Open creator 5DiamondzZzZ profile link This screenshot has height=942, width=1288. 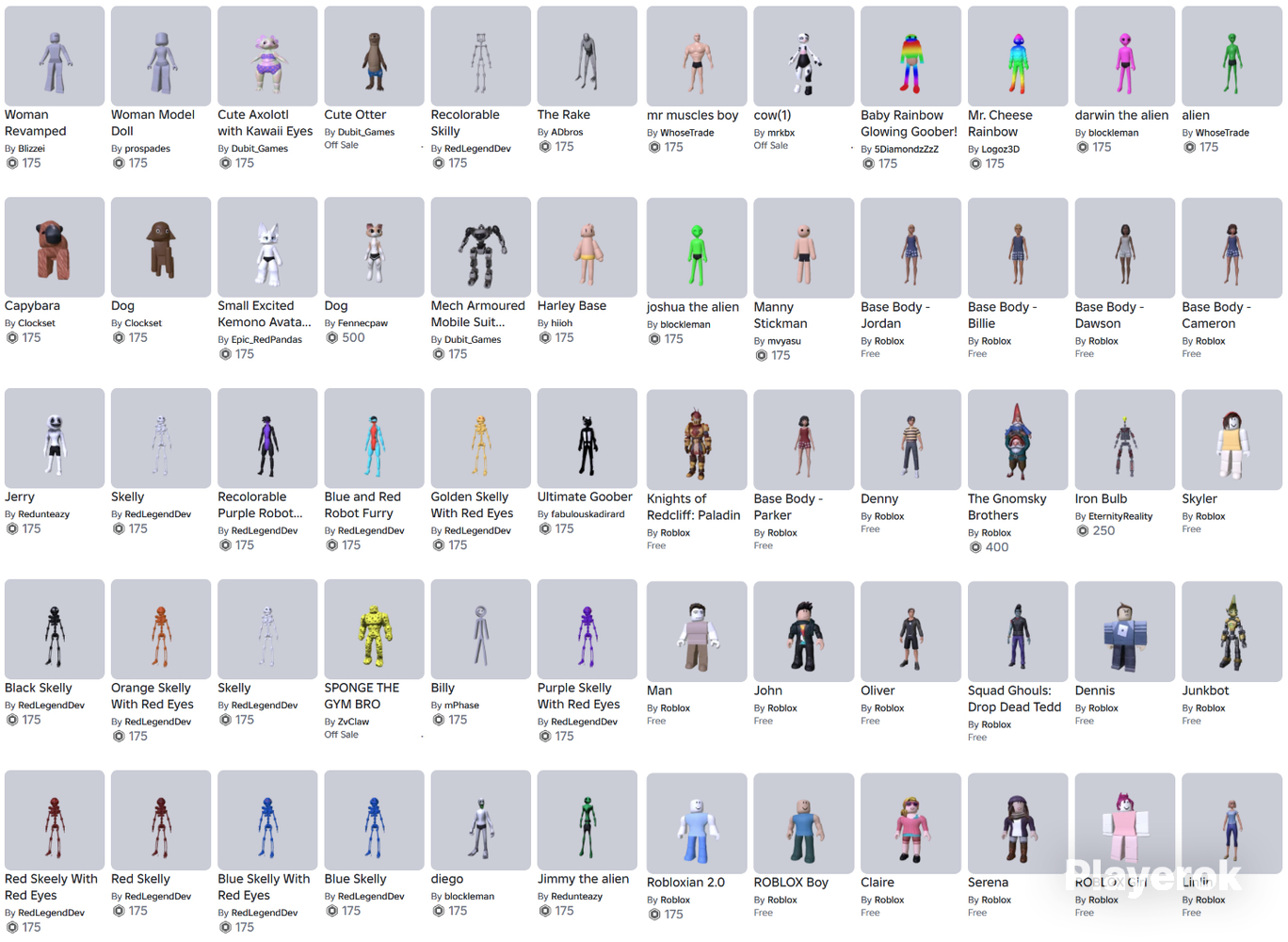click(906, 149)
